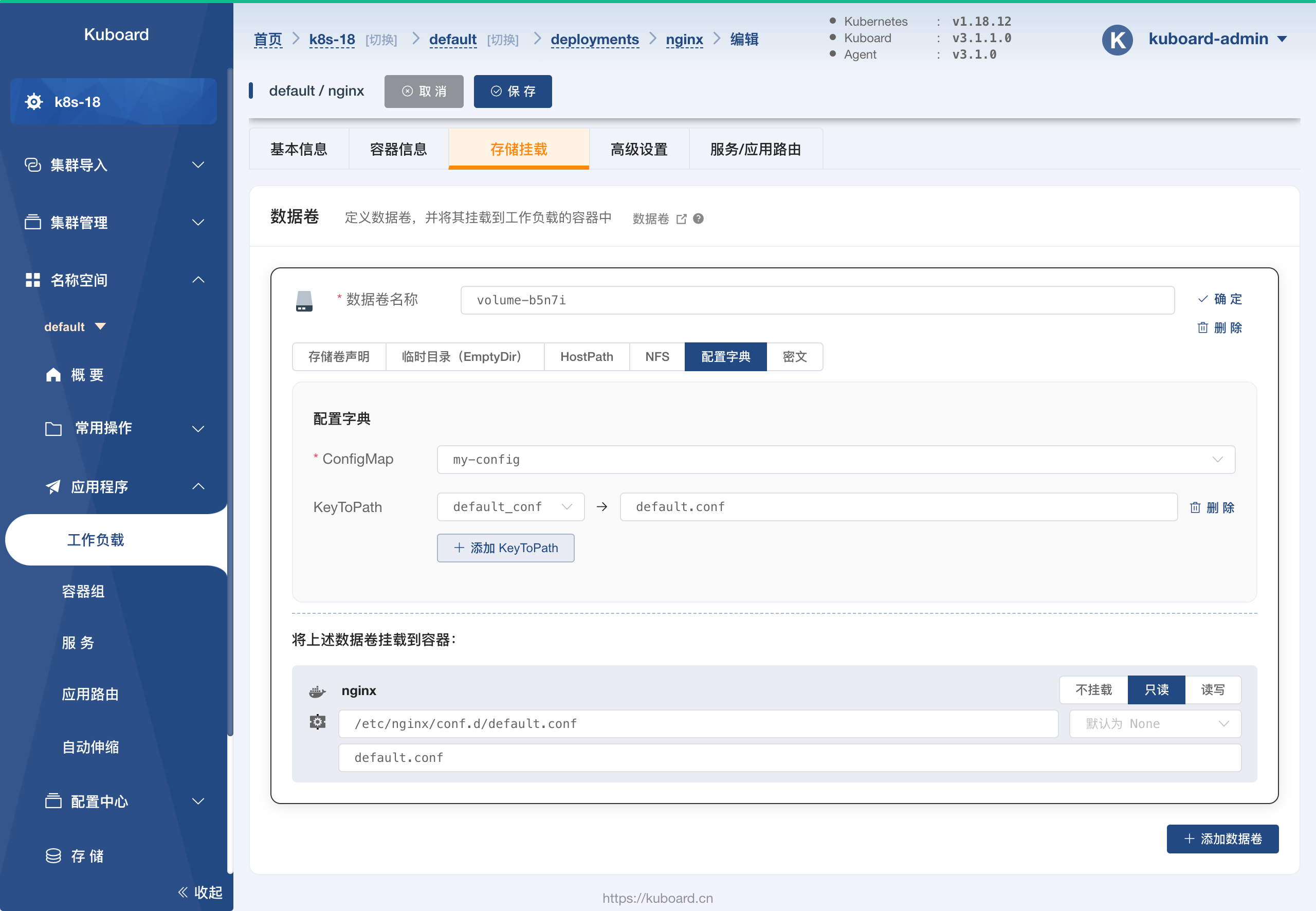Viewport: 1316px width, 911px height.
Task: Open 工作负载 in the sidebar
Action: (116, 540)
